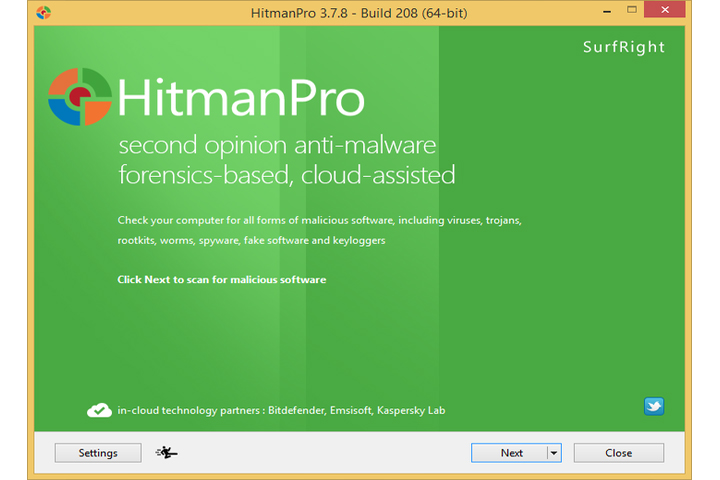This screenshot has height=480, width=720.
Task: Click the 'Click Next to scan' text
Action: pyautogui.click(x=222, y=280)
